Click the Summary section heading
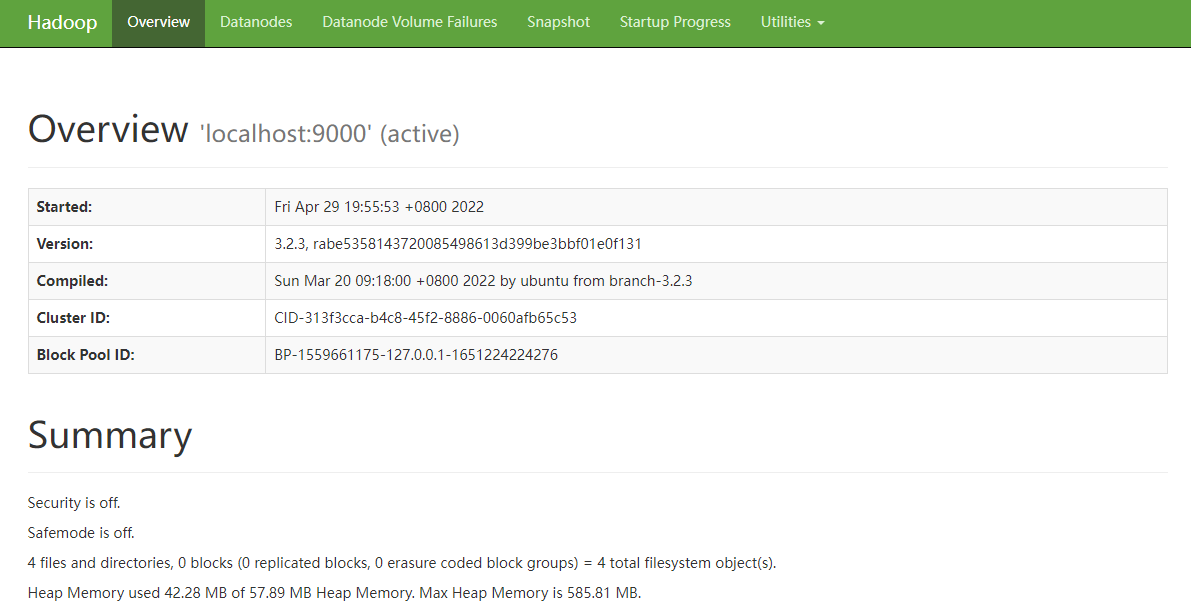The width and height of the screenshot is (1191, 606). click(110, 436)
